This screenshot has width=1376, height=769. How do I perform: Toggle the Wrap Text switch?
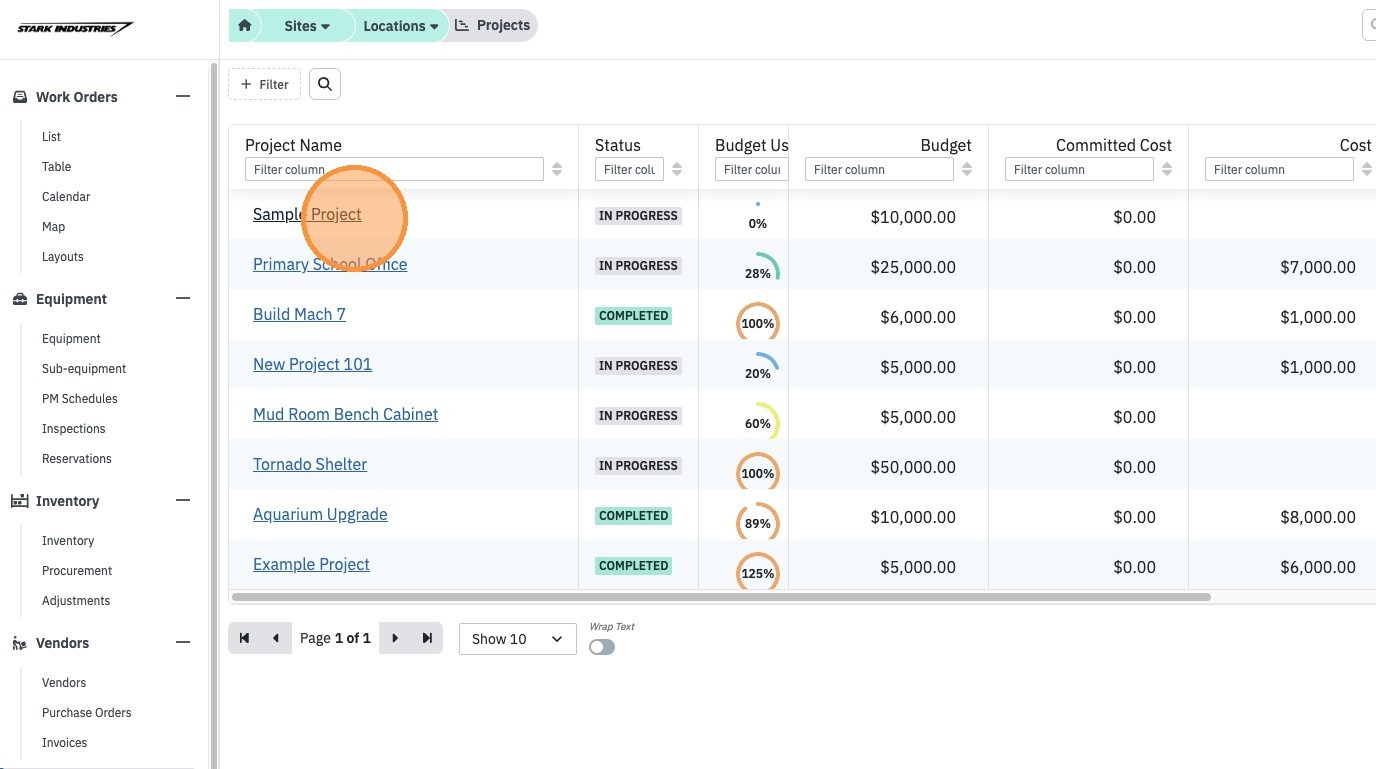[x=602, y=647]
